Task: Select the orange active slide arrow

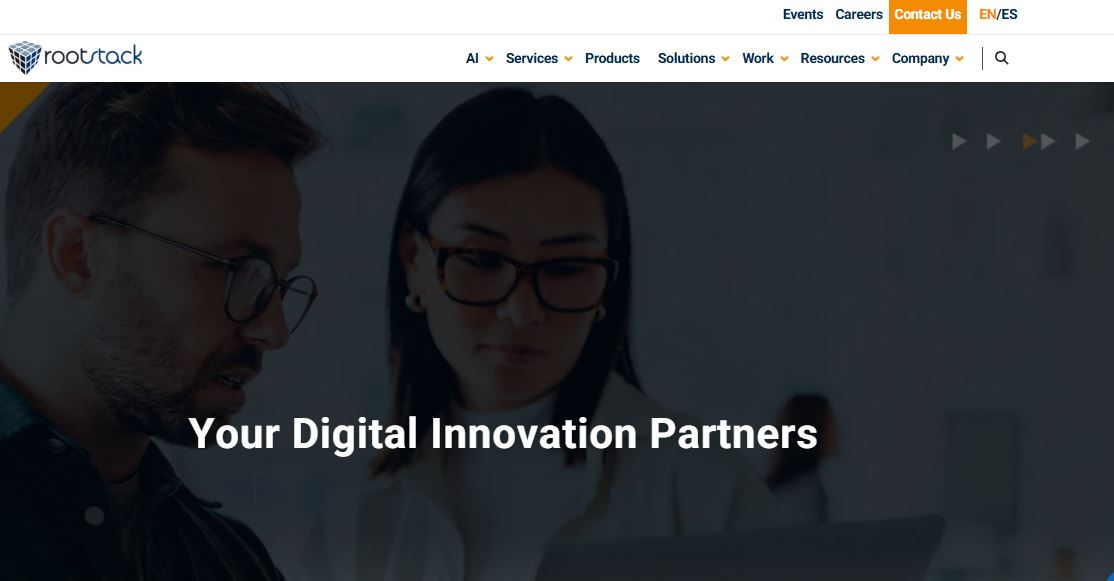Action: 1029,142
